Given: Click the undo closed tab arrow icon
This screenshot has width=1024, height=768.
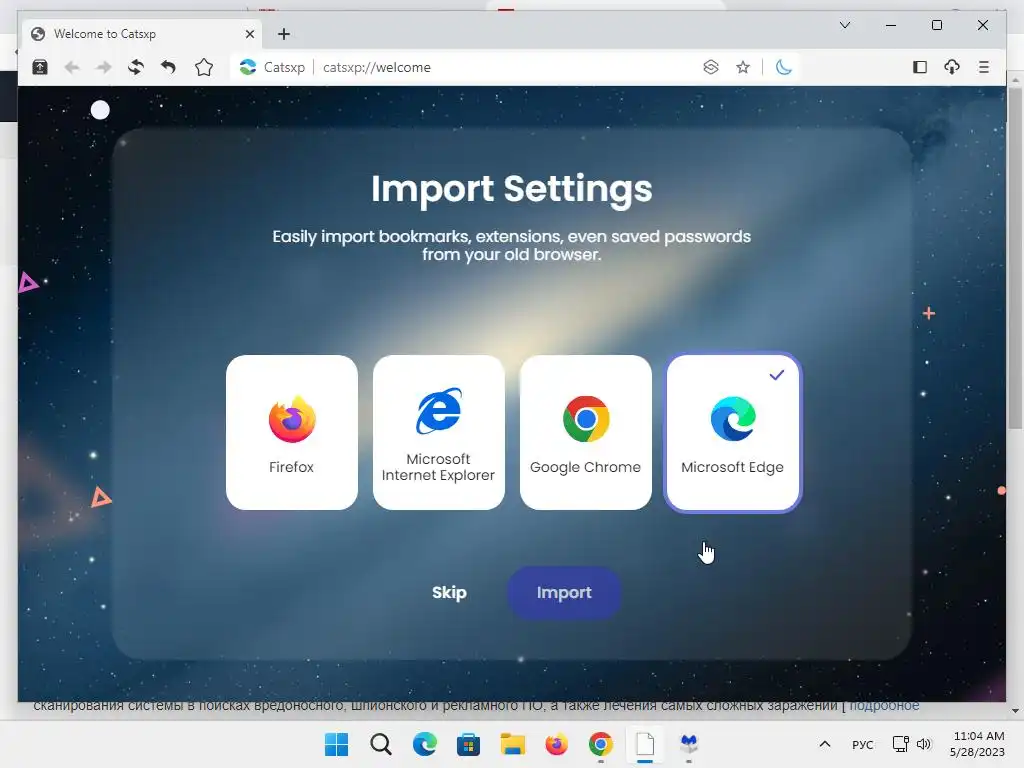Looking at the screenshot, I should pyautogui.click(x=168, y=67).
